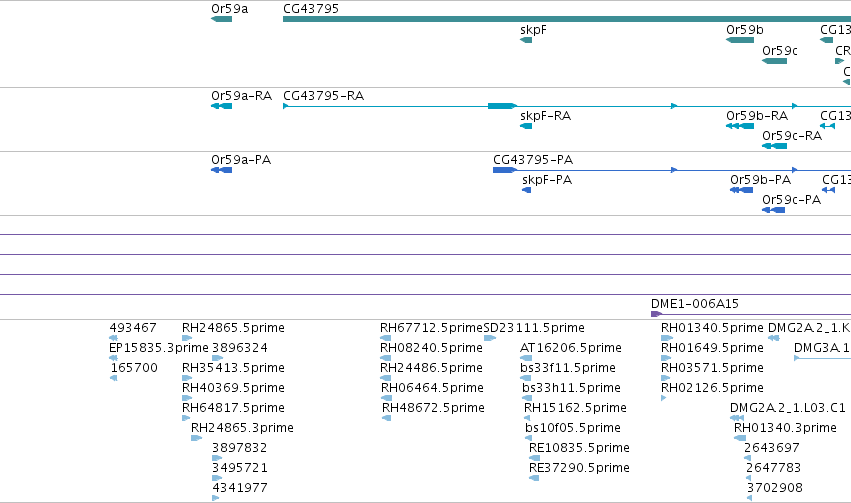Select the Or59a-PA protein feature
The image size is (851, 503).
coord(221,170)
